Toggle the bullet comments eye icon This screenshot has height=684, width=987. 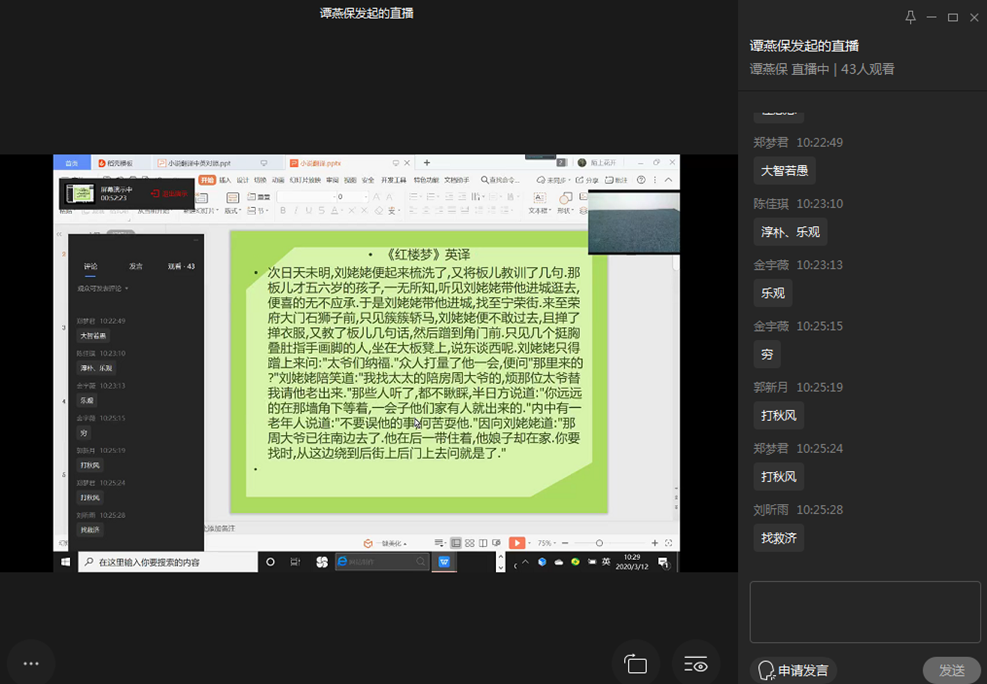696,664
